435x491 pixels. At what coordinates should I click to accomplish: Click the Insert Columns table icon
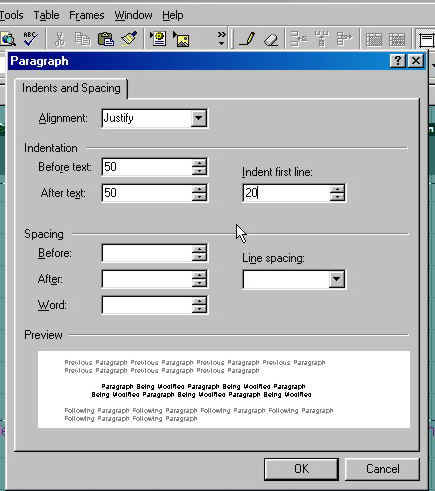point(321,39)
